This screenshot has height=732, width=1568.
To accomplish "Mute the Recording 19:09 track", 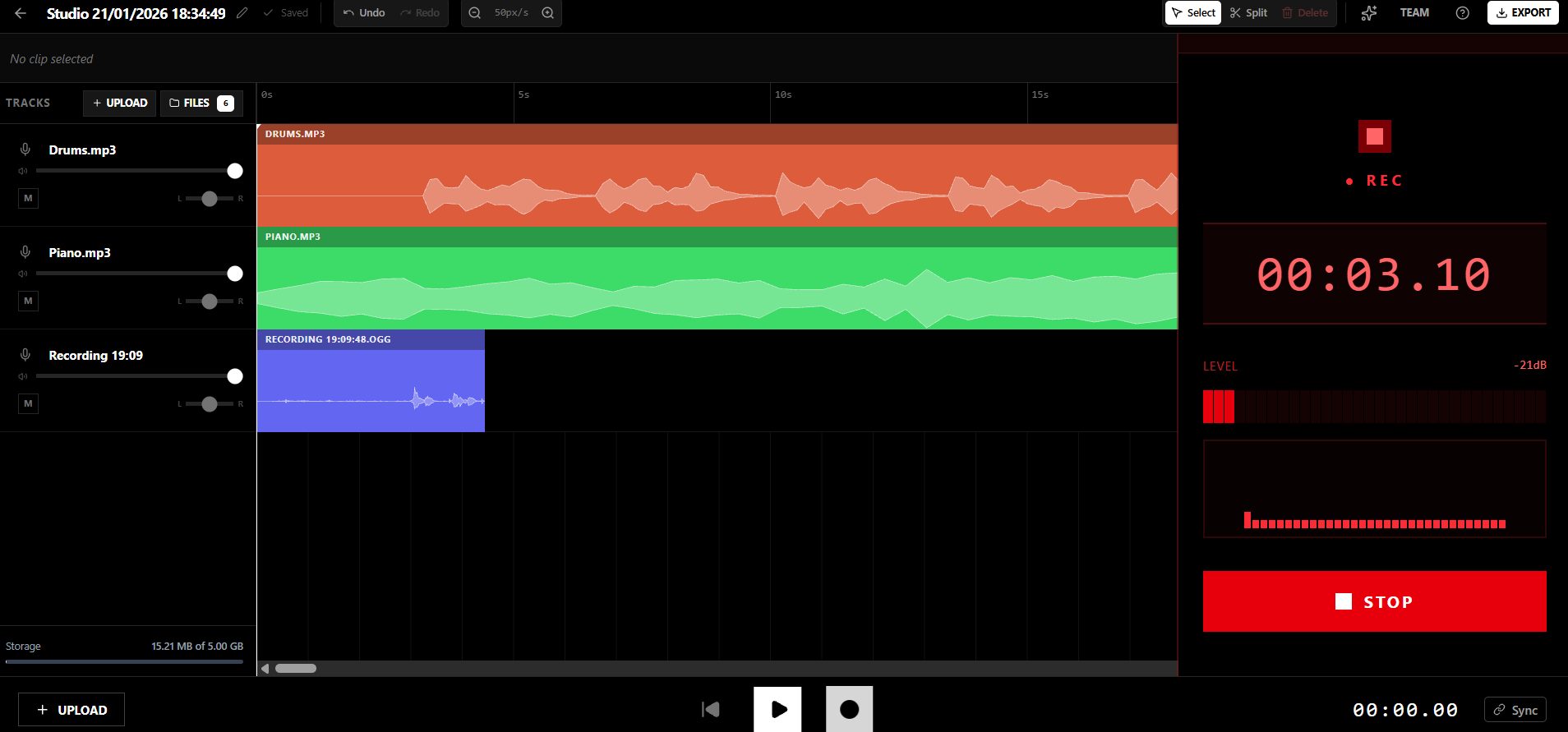I will (x=29, y=403).
